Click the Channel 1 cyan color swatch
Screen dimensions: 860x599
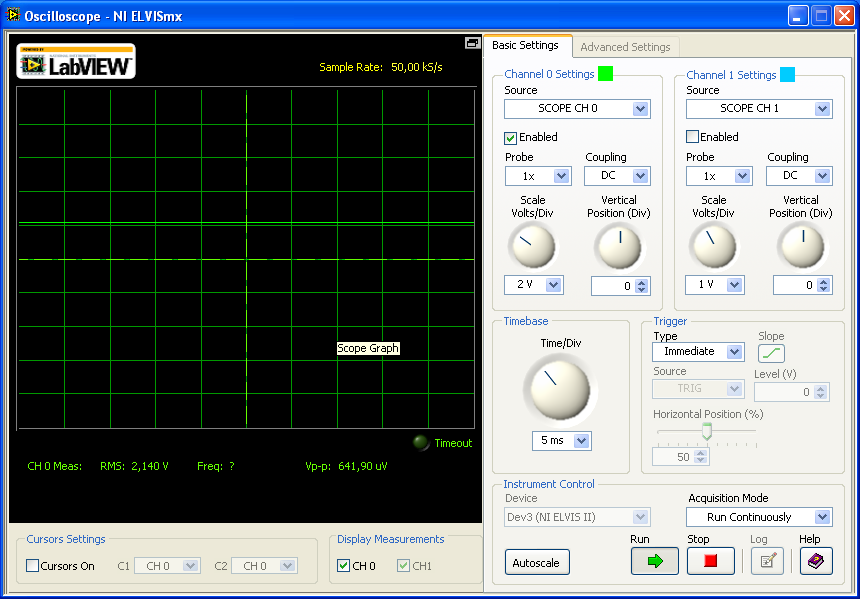click(787, 74)
